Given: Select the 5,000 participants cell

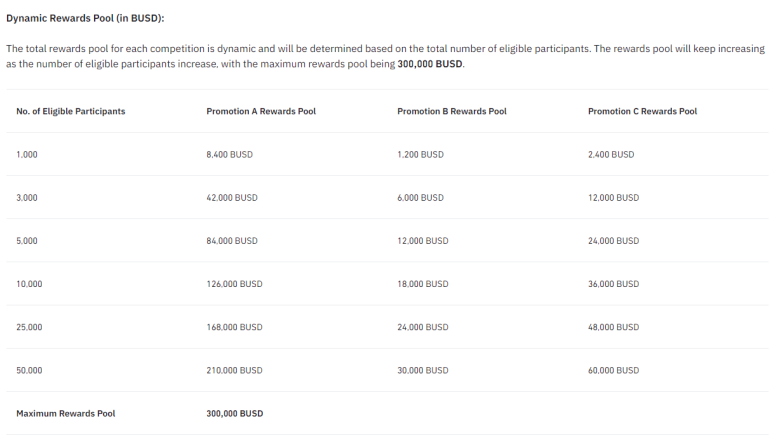Looking at the screenshot, I should pyautogui.click(x=27, y=241).
